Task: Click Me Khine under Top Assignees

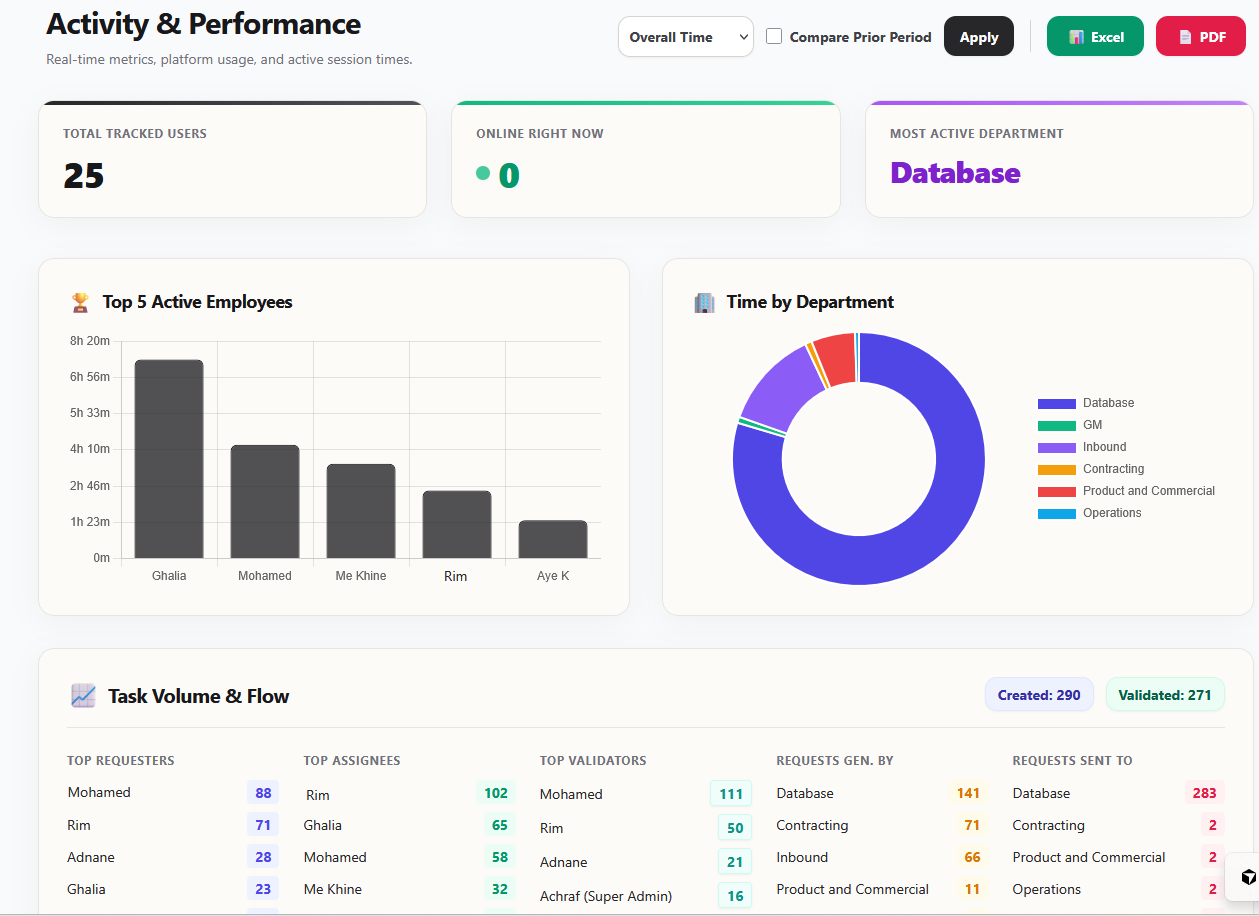Action: pos(333,889)
